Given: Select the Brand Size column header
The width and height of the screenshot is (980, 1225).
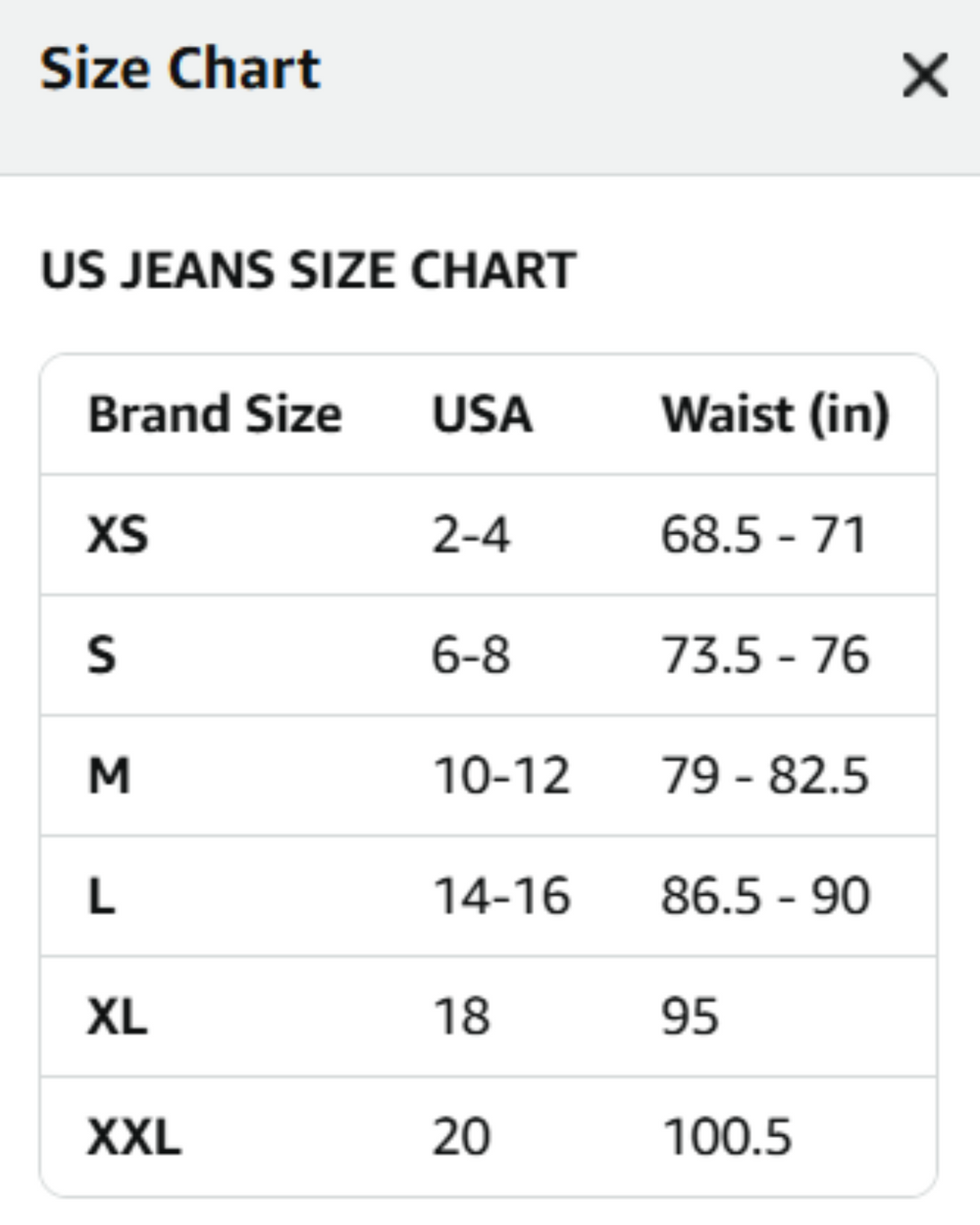Looking at the screenshot, I should [214, 414].
